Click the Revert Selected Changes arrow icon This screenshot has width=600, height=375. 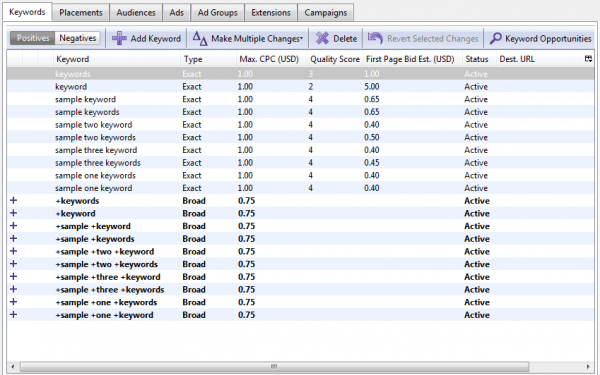pyautogui.click(x=375, y=38)
